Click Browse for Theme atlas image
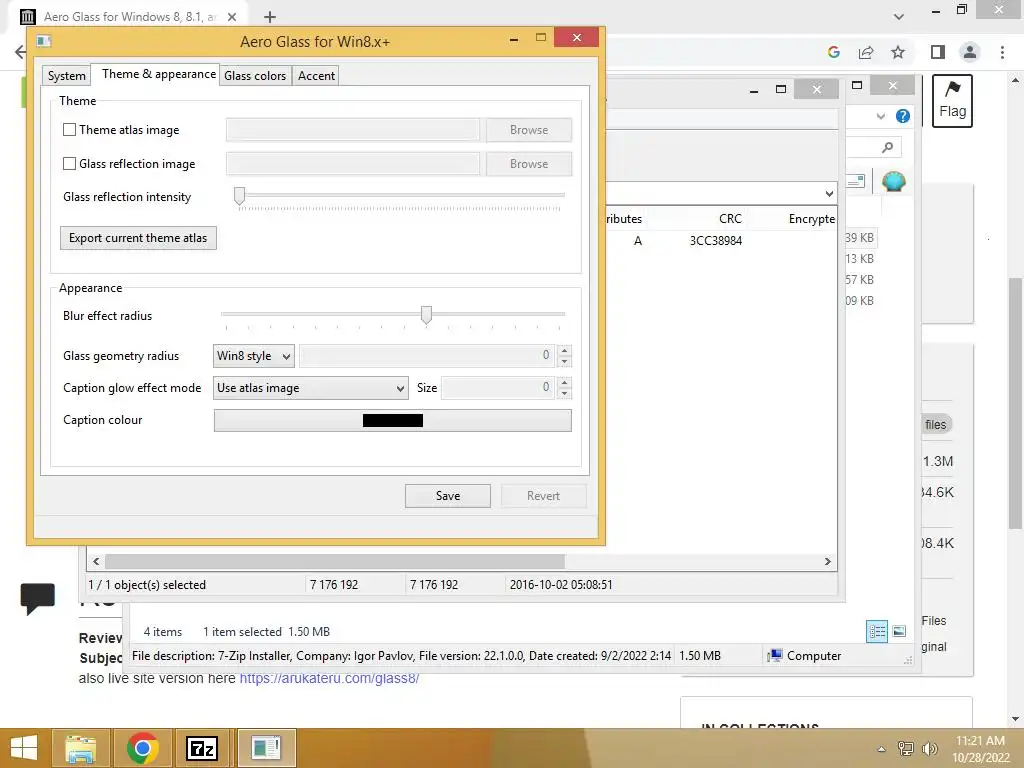 pos(528,129)
